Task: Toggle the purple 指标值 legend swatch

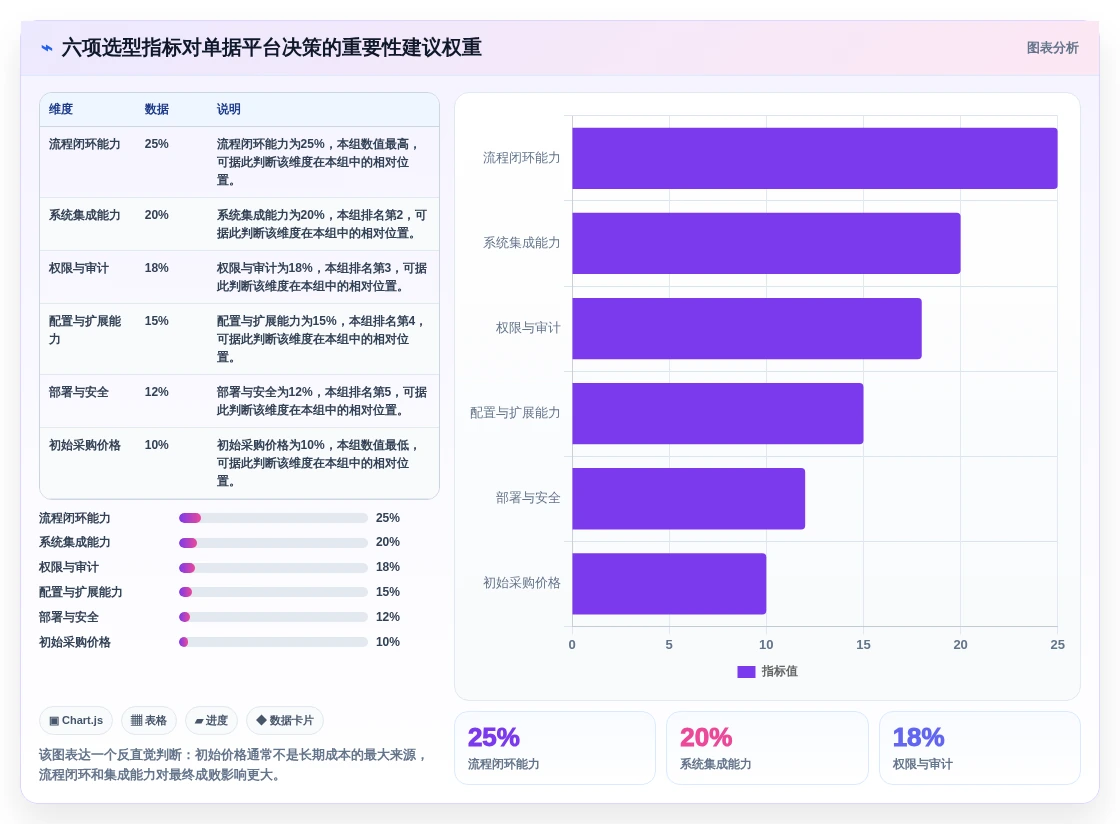Action: pos(746,672)
